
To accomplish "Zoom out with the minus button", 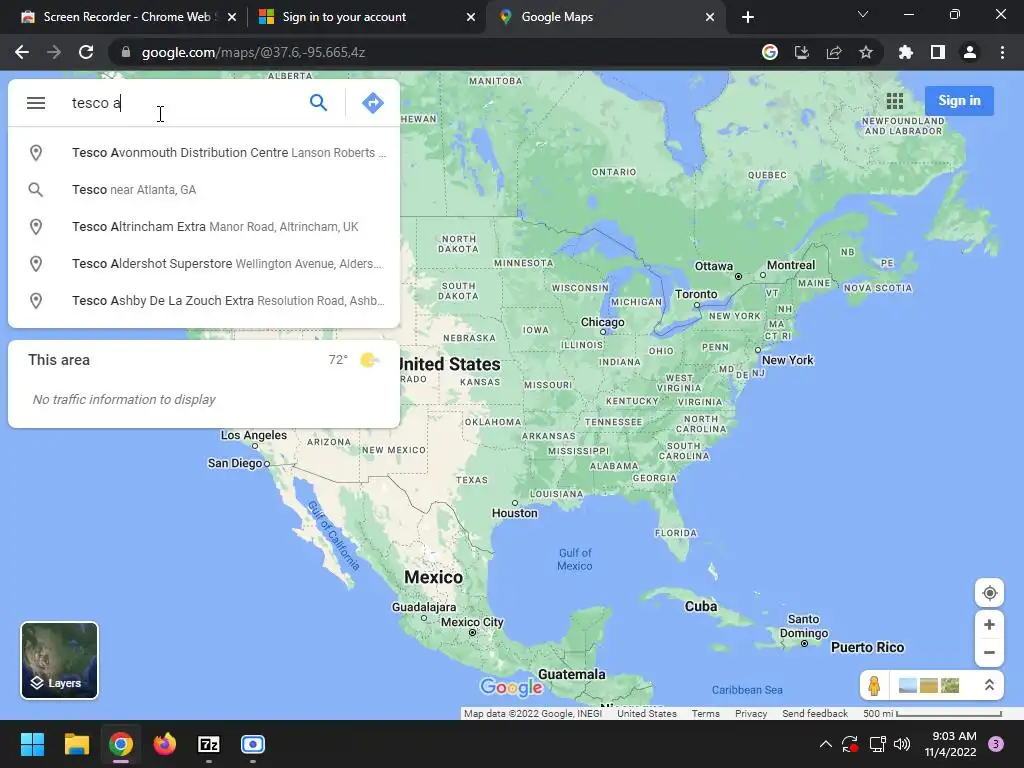I will coord(989,652).
